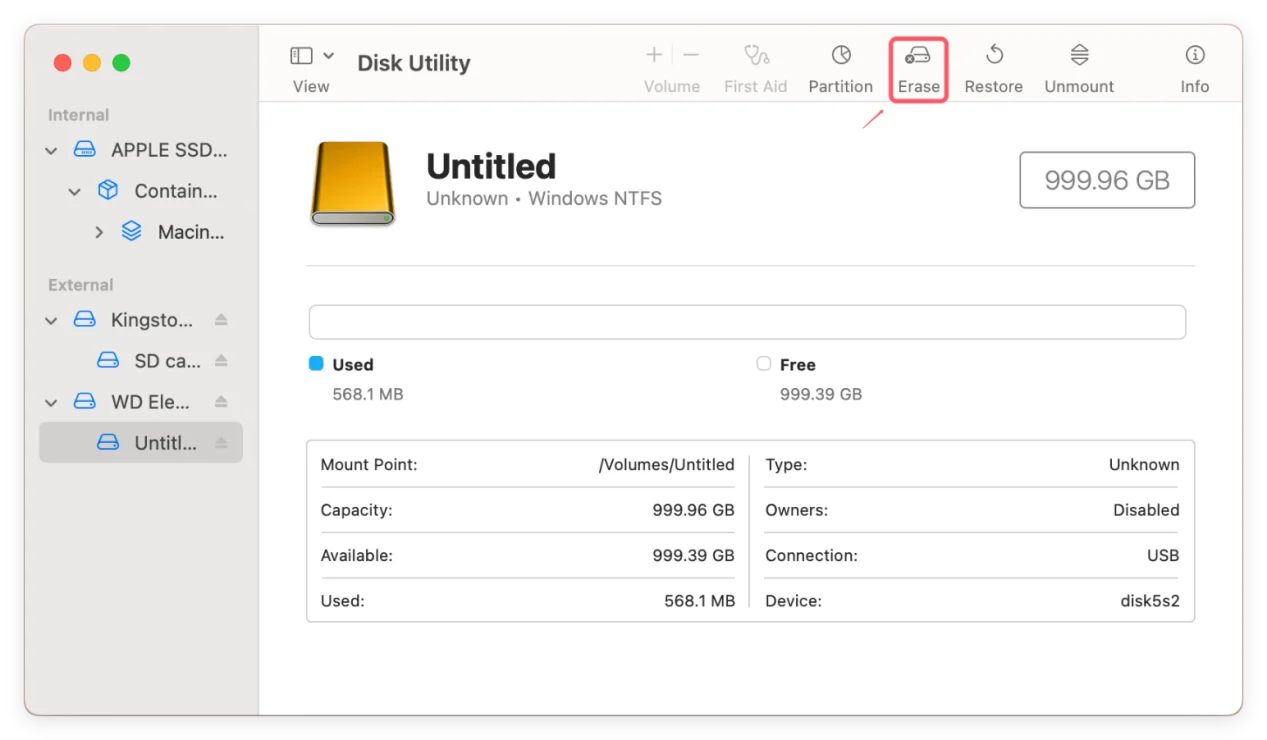The image size is (1267, 740).
Task: Eject the Kingston disk
Action: 221,320
